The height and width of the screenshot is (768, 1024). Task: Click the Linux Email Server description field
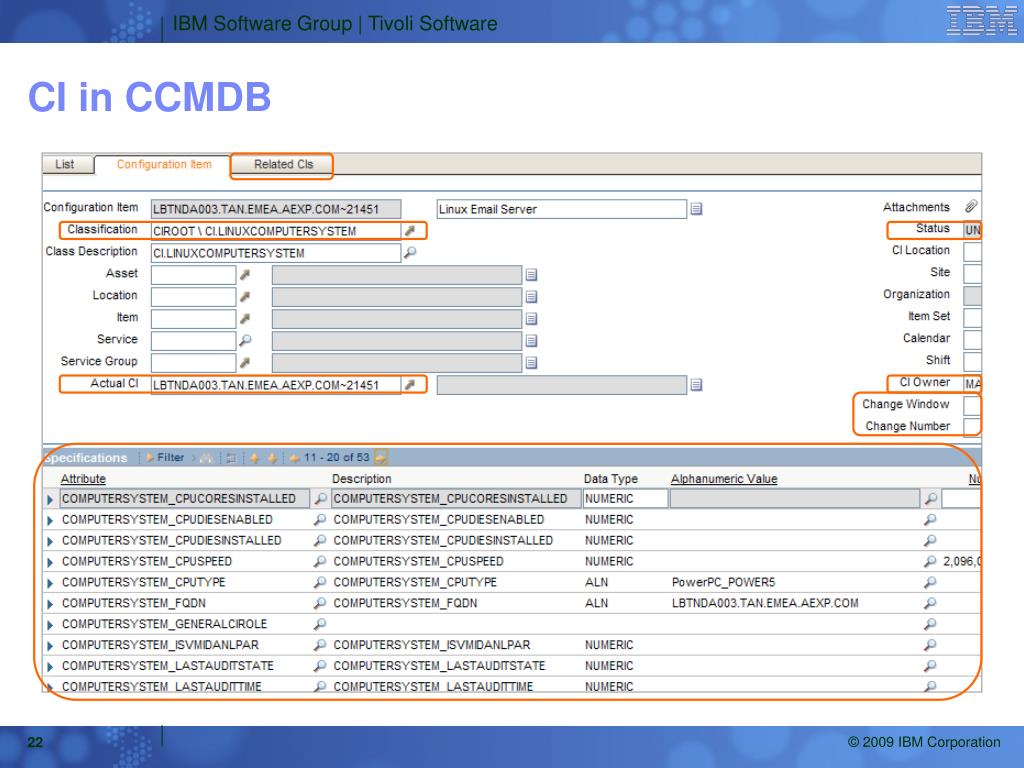[562, 209]
